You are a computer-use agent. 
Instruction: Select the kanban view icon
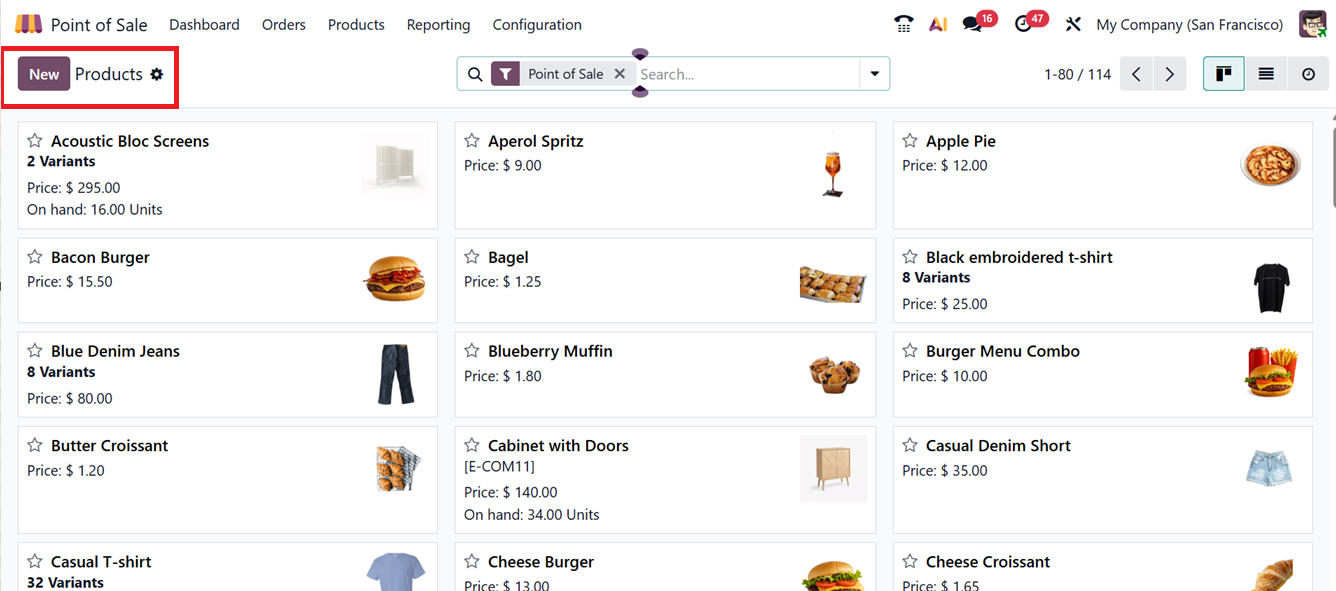click(x=1223, y=74)
